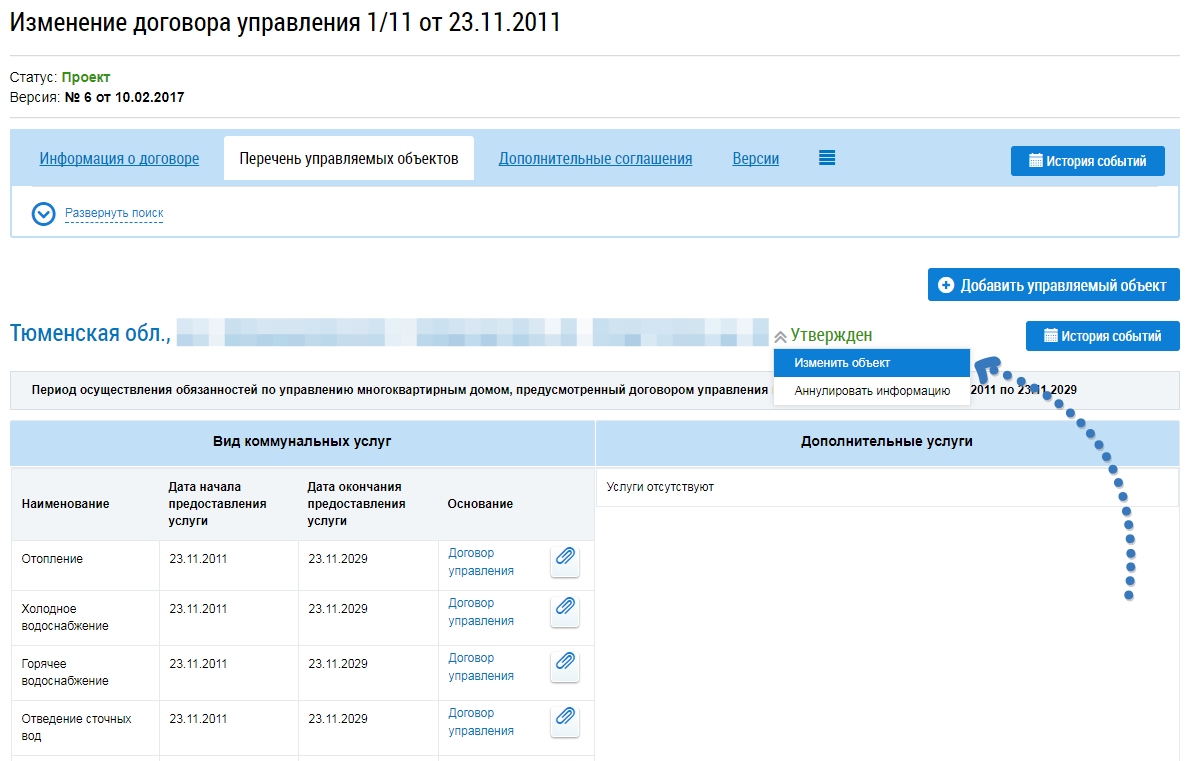Image resolution: width=1189 pixels, height=761 pixels.
Task: Click Добавить управляемый объект button
Action: pyautogui.click(x=1053, y=285)
